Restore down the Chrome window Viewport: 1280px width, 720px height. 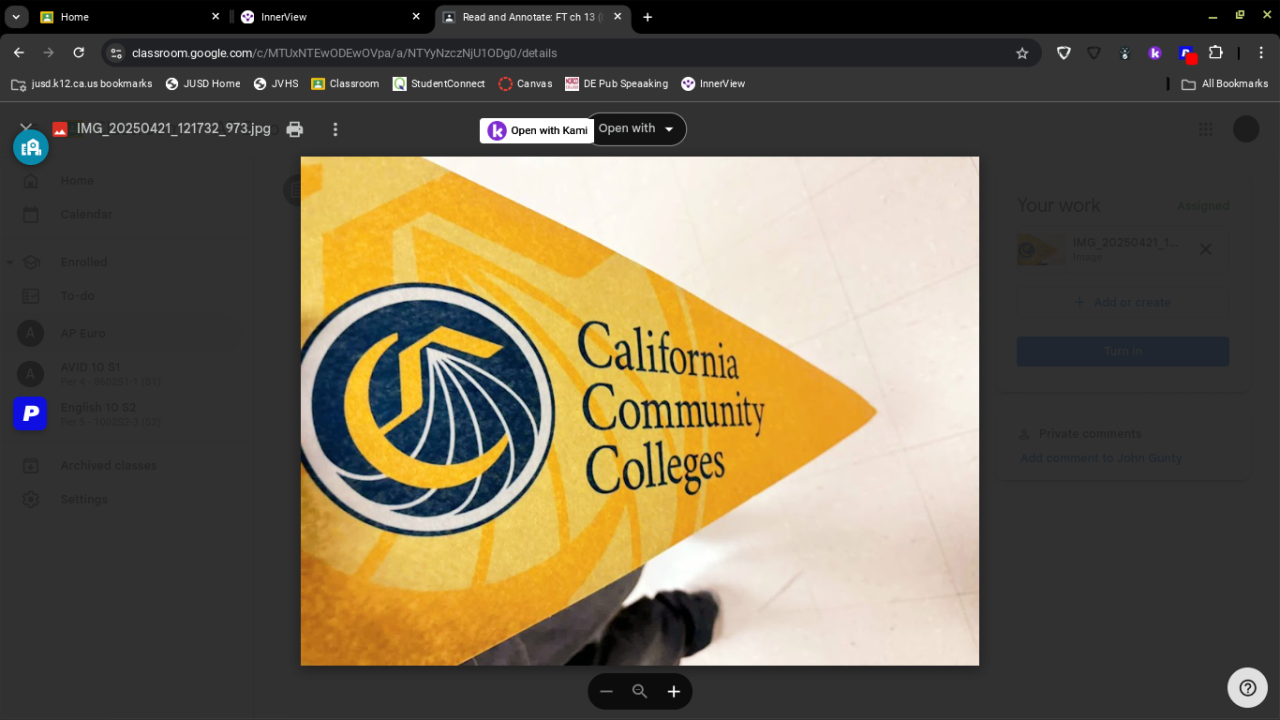[1240, 16]
